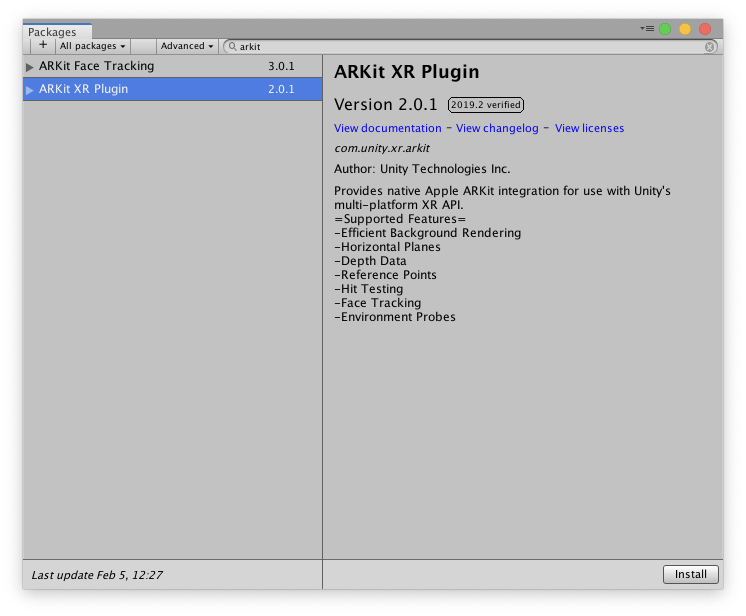Open View changelog link
This screenshot has width=746, height=616.
497,128
